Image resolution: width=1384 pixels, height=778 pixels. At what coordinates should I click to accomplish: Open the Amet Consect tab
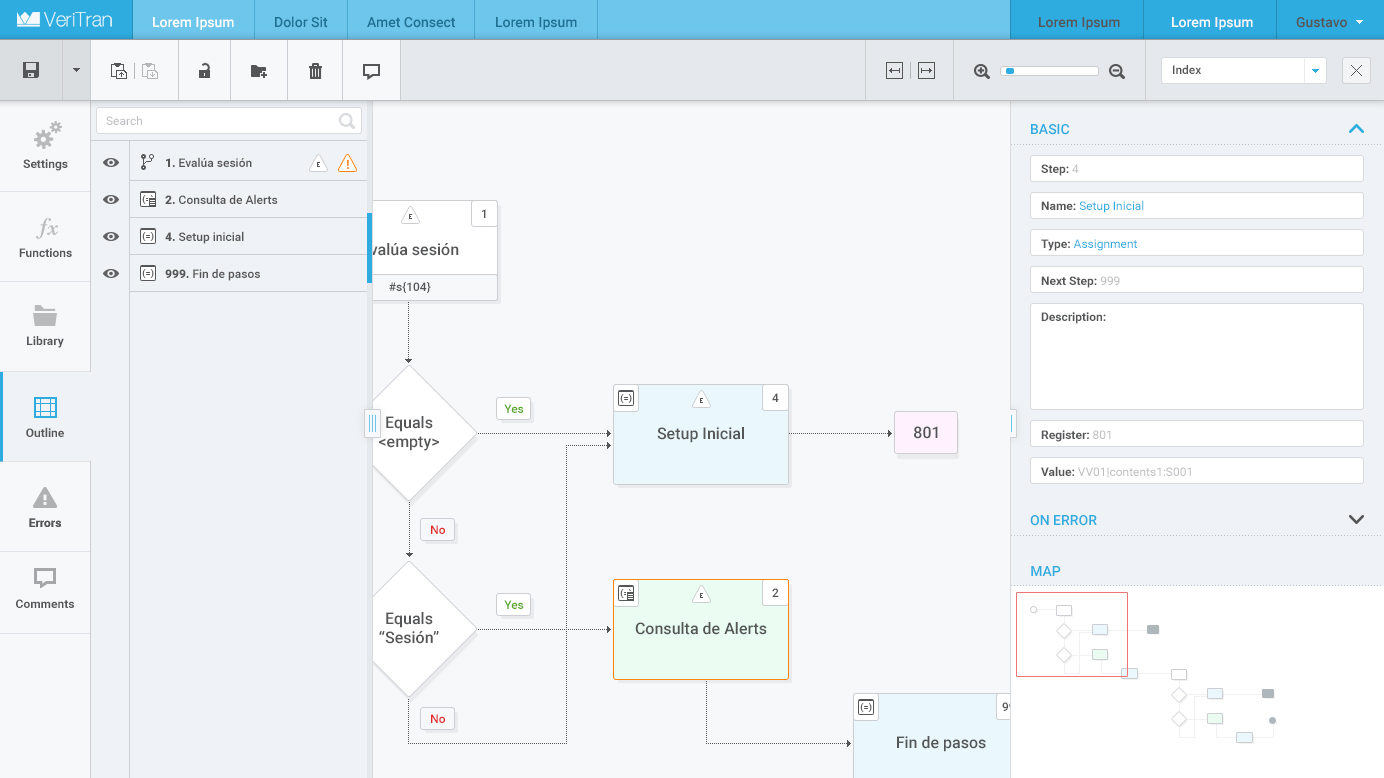pos(411,21)
